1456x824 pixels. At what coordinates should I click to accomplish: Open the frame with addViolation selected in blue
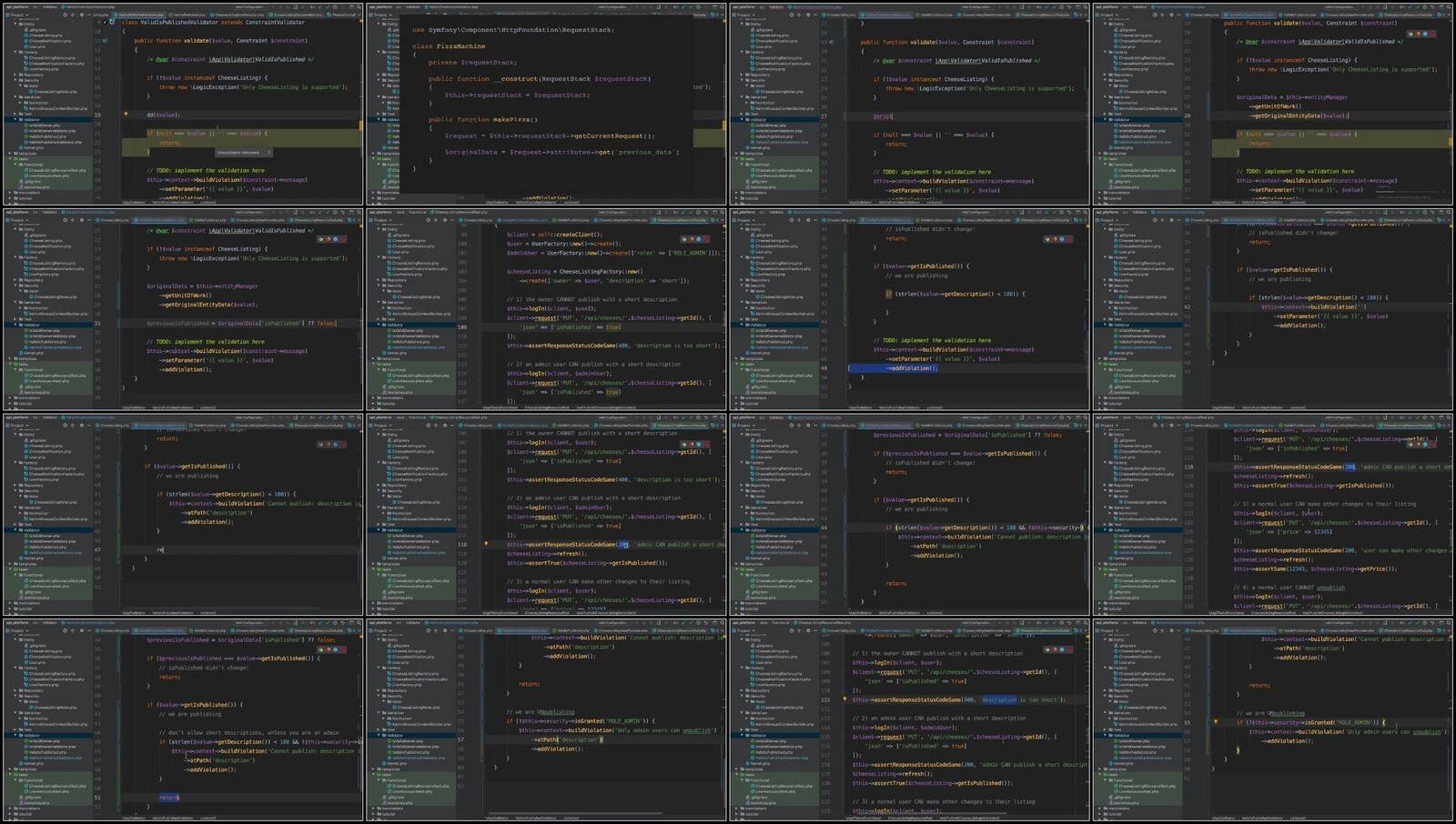910,309
